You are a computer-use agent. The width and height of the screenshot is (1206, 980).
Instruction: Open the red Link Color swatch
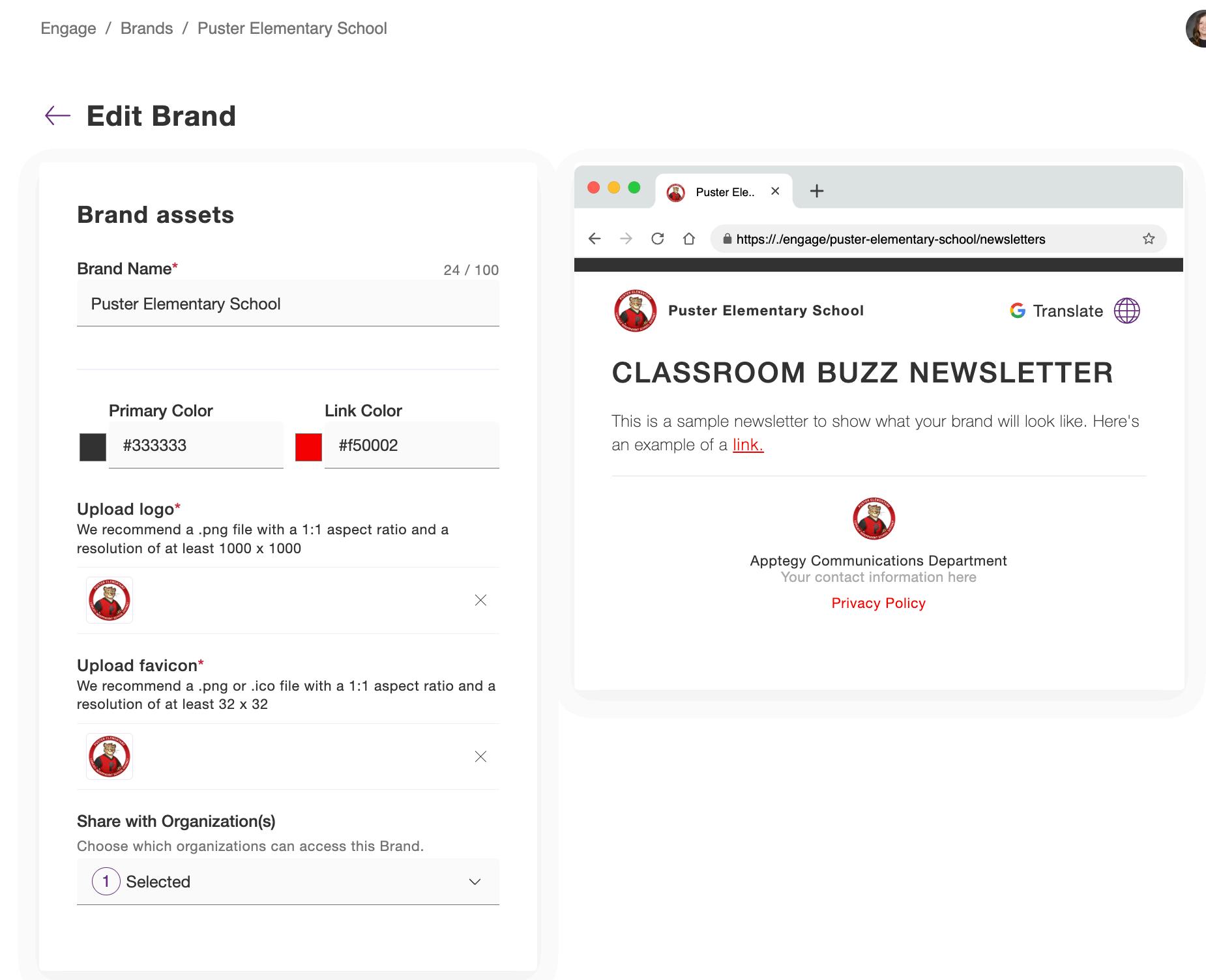coord(309,448)
